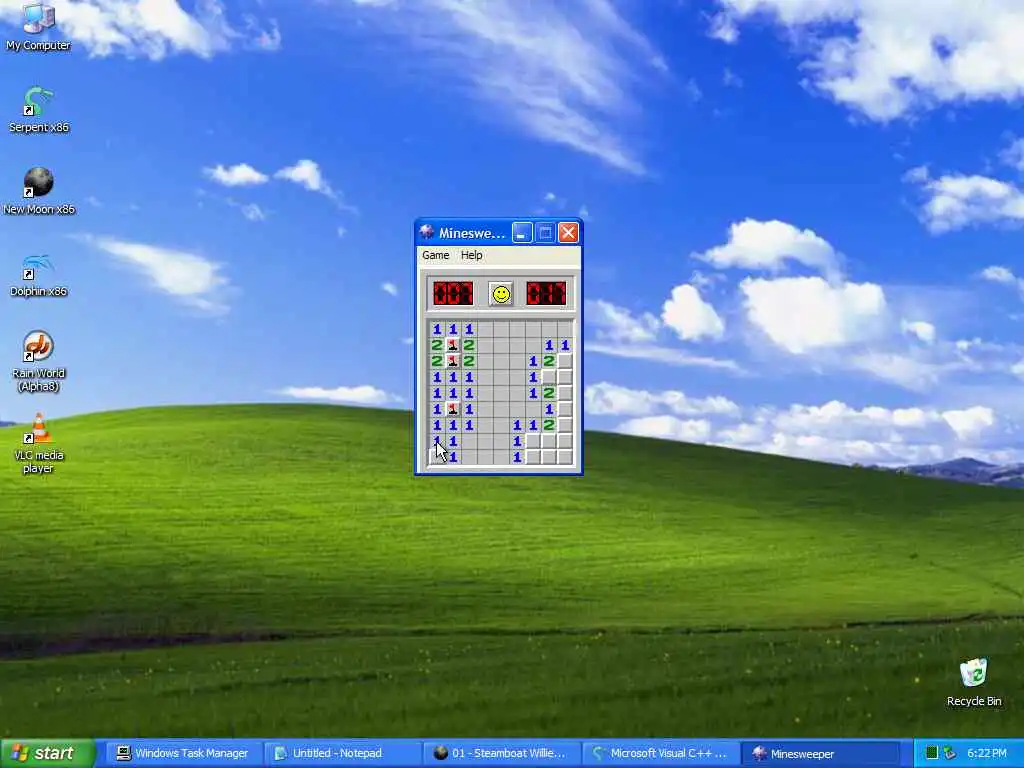The height and width of the screenshot is (768, 1024).
Task: Uncover the unrevealed bottom-left corner cell
Action: [436, 456]
